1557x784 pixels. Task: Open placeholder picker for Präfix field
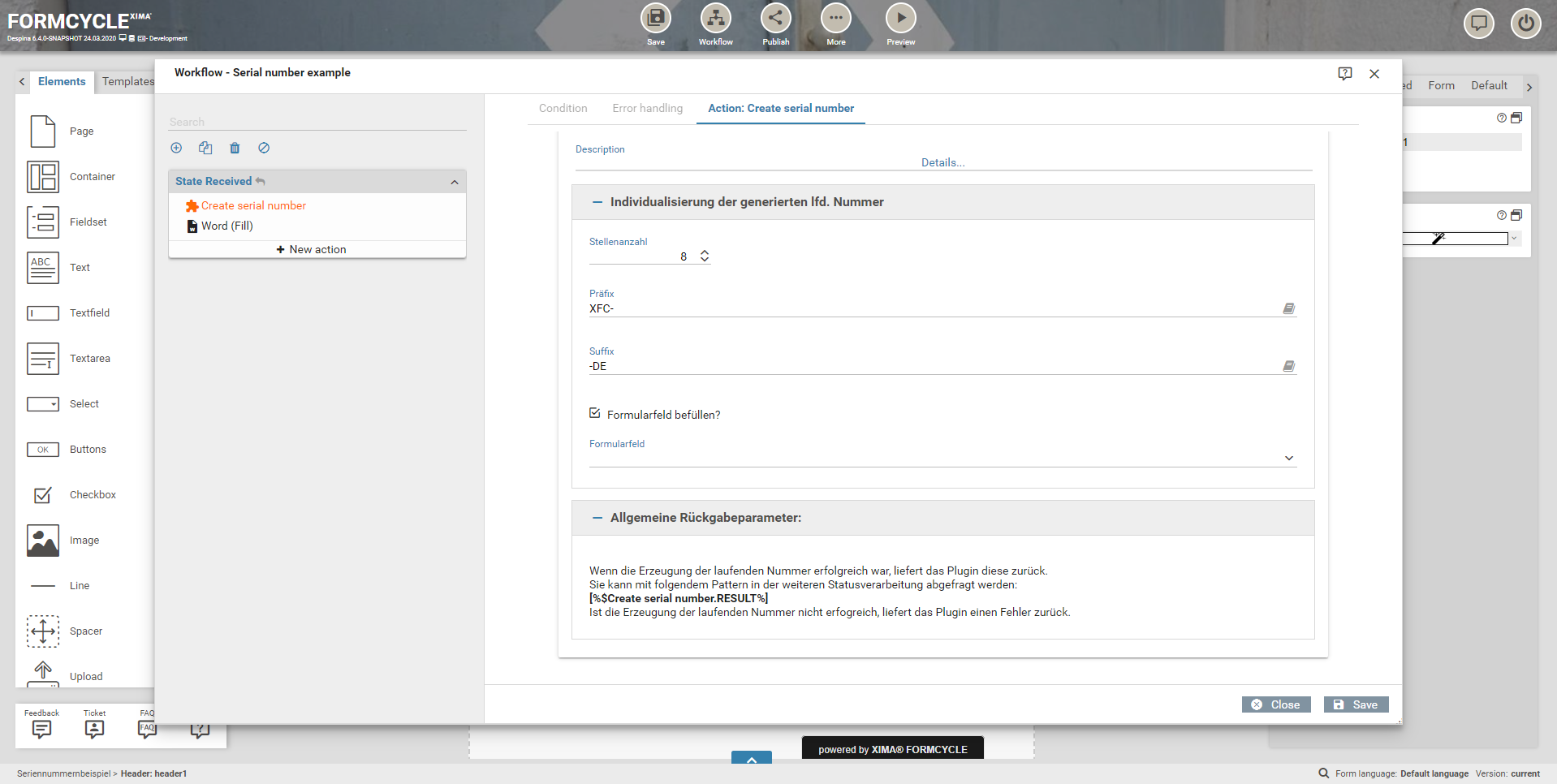point(1288,308)
